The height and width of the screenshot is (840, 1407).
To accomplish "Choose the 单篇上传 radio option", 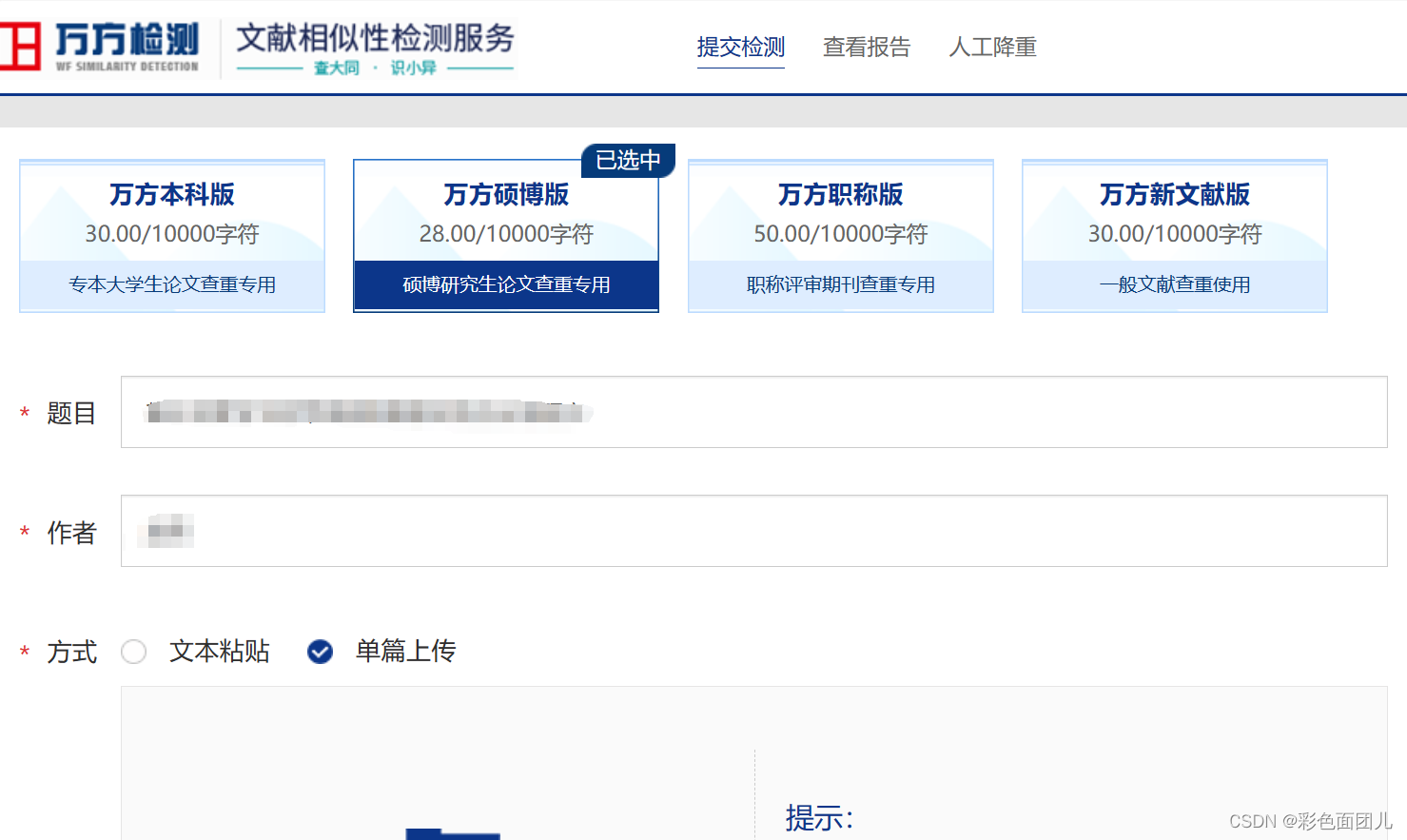I will coord(321,652).
